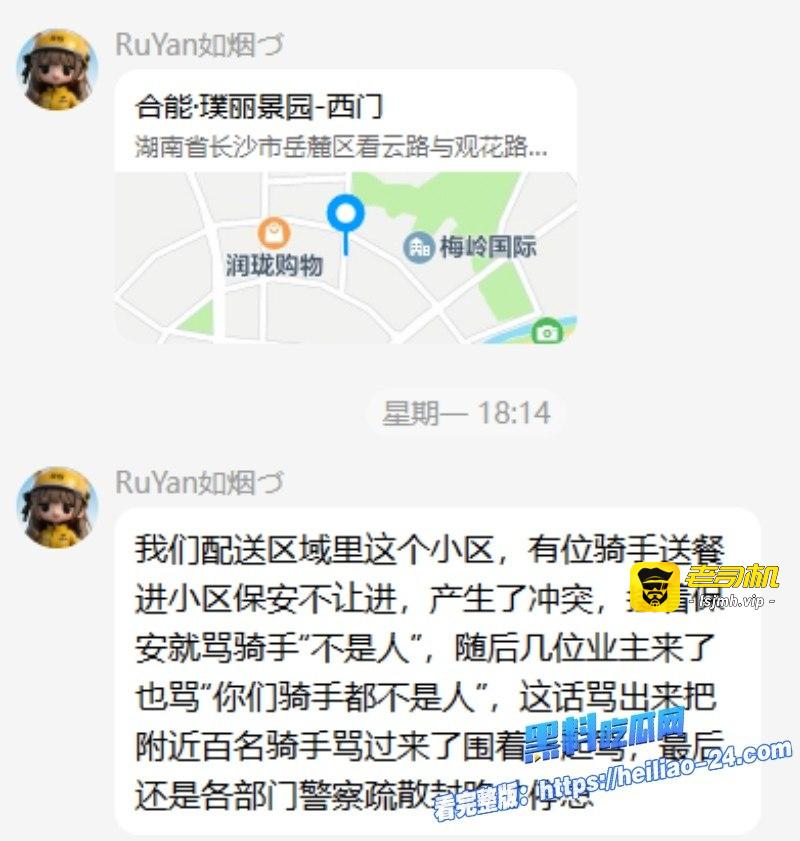The height and width of the screenshot is (841, 800).
Task: Open the heiliao-24.com watermark link
Action: tap(665, 772)
